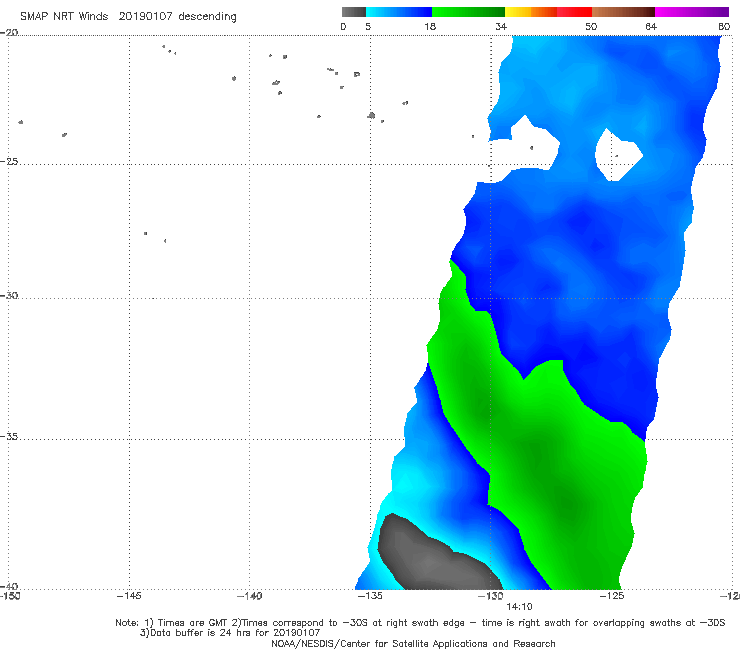Click latitude label -30
Screen dimensions: 740x650
click(x=9, y=295)
